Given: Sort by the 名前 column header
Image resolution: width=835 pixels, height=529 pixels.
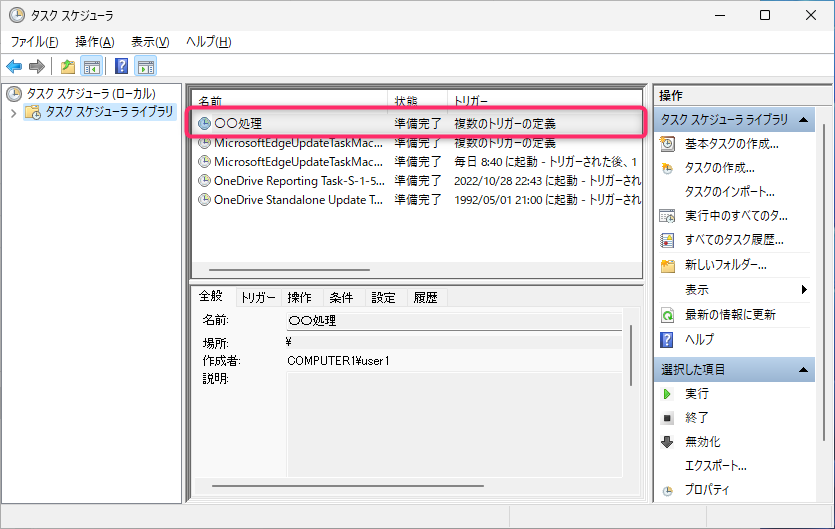Looking at the screenshot, I should [x=290, y=100].
